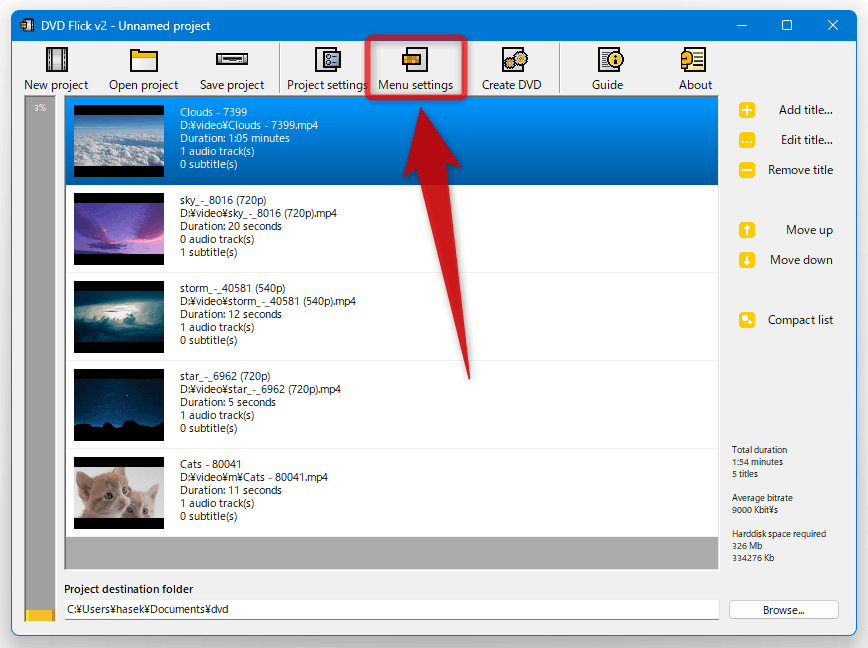Click path "D:¥video¥storm_-_40581 (540p).mp4"

267,301
